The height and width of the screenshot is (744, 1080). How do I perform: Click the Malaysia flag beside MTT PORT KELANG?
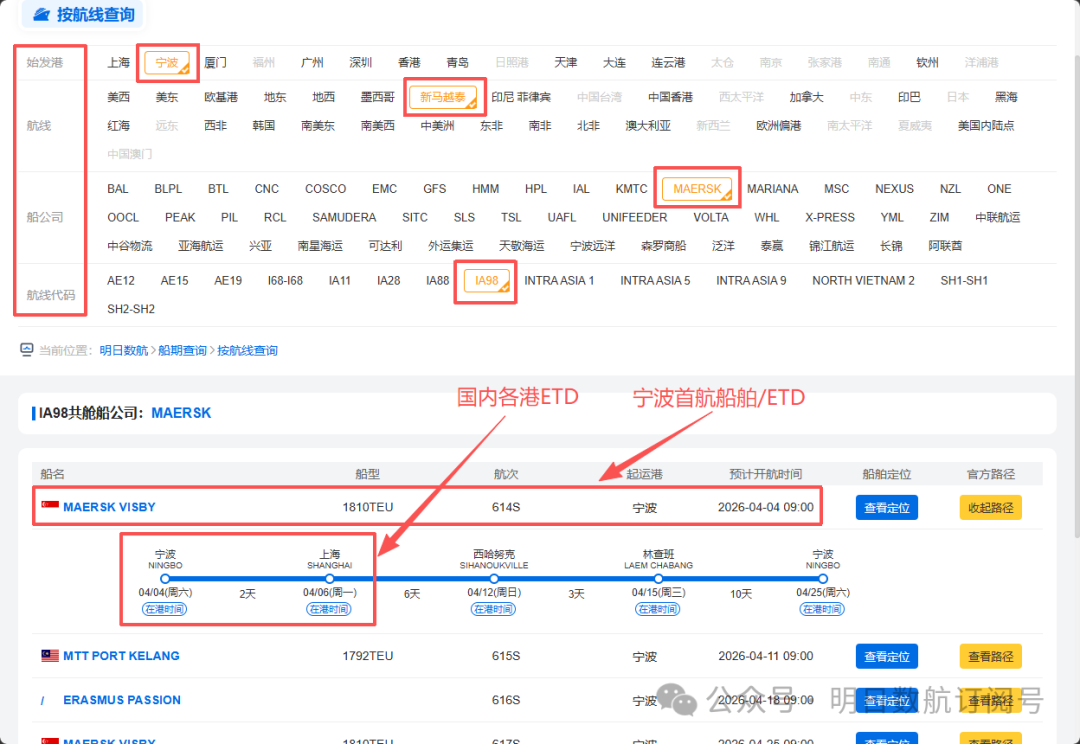click(49, 656)
